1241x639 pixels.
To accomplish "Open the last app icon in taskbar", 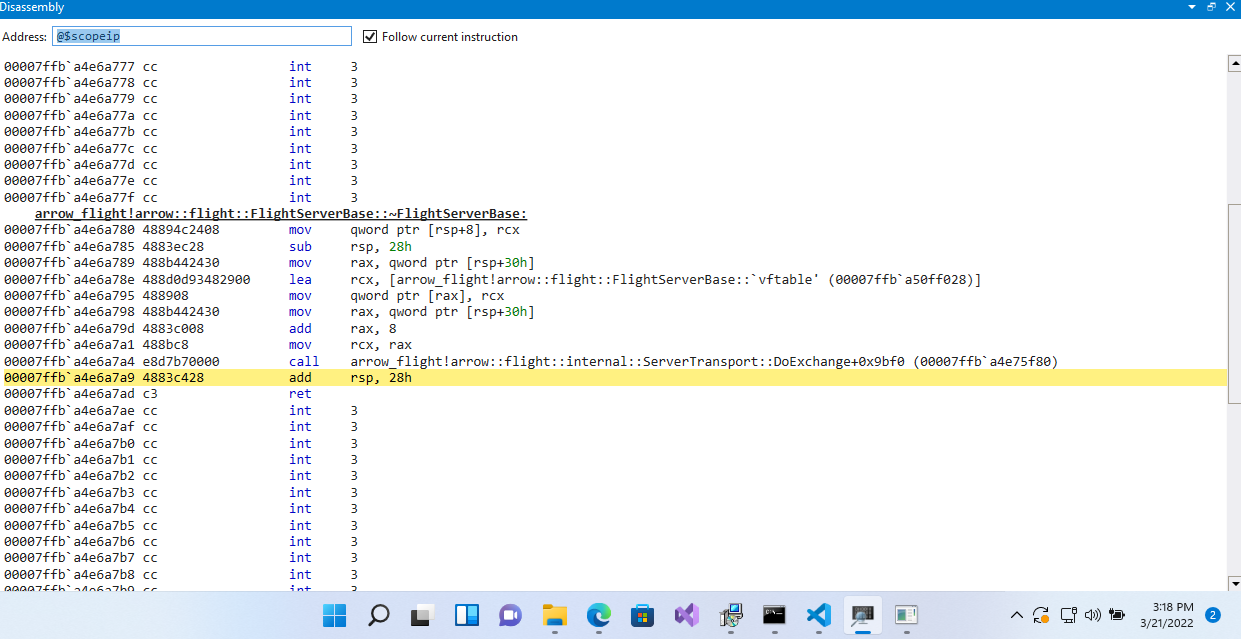I will (906, 615).
